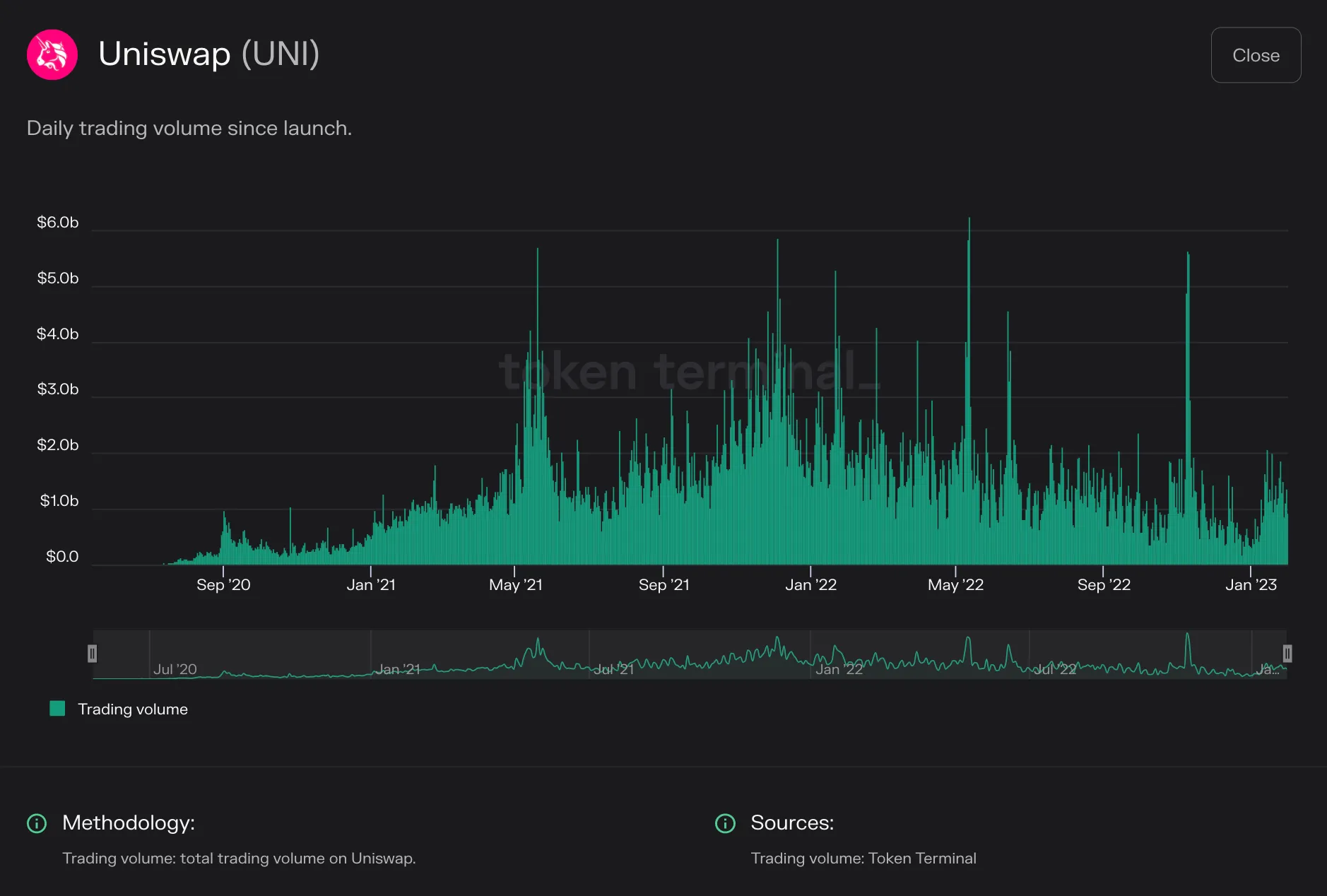Close the Uniswap chart panel
This screenshot has height=896, width=1327.
click(1256, 55)
